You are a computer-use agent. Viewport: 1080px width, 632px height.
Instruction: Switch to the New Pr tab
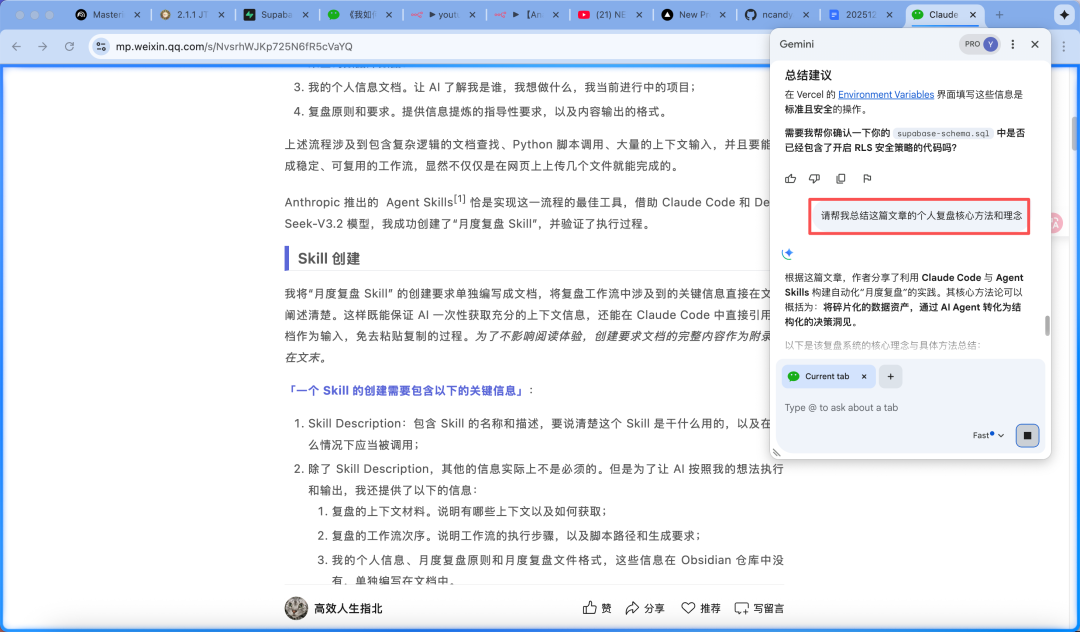694,14
